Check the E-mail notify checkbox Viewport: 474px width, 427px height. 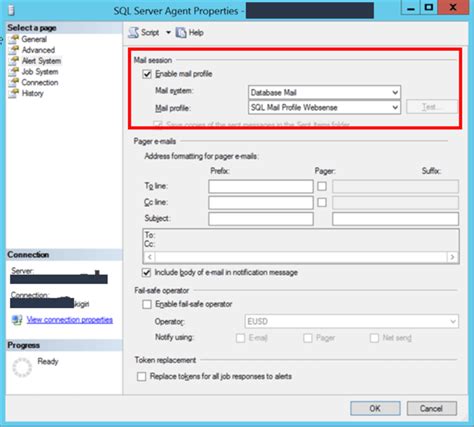[240, 338]
